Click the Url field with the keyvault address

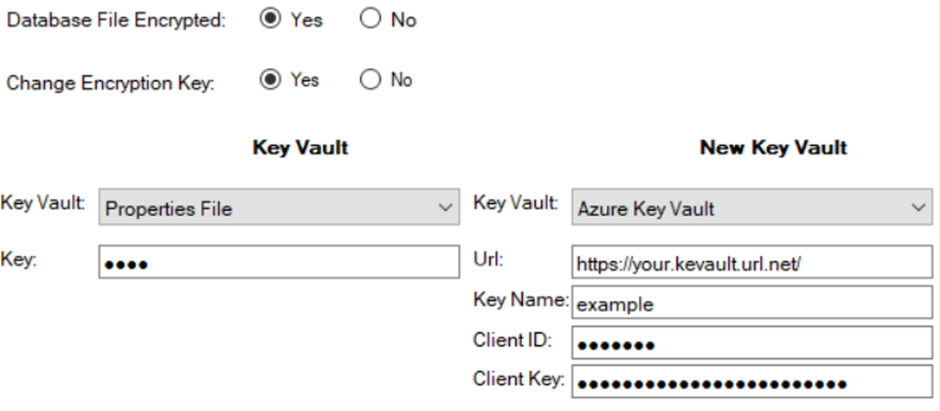(751, 263)
